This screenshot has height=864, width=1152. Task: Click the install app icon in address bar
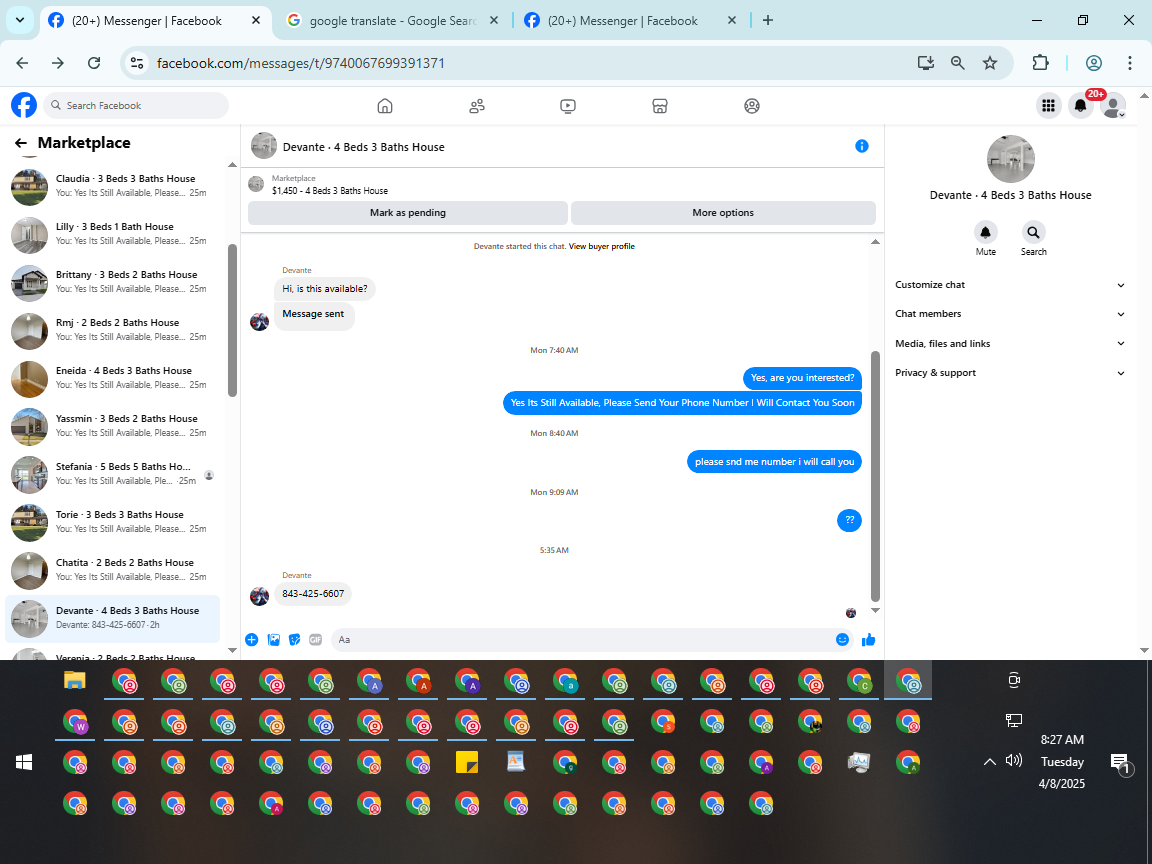coord(926,63)
